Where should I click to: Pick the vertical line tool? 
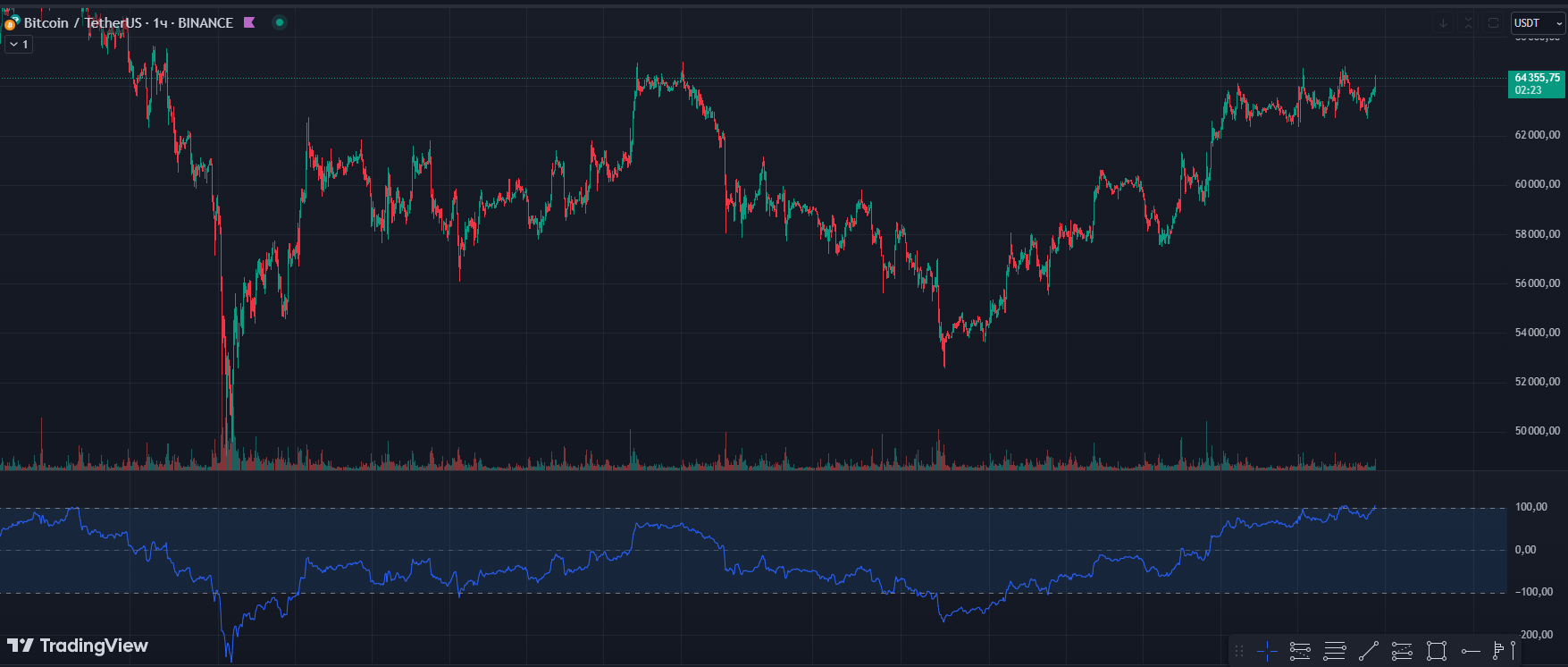(x=1513, y=651)
